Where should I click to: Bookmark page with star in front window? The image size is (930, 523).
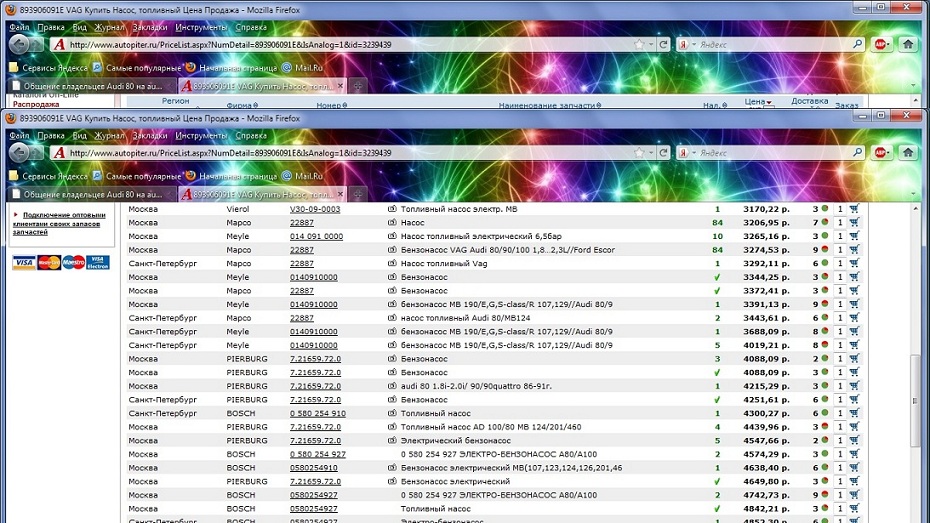[639, 153]
